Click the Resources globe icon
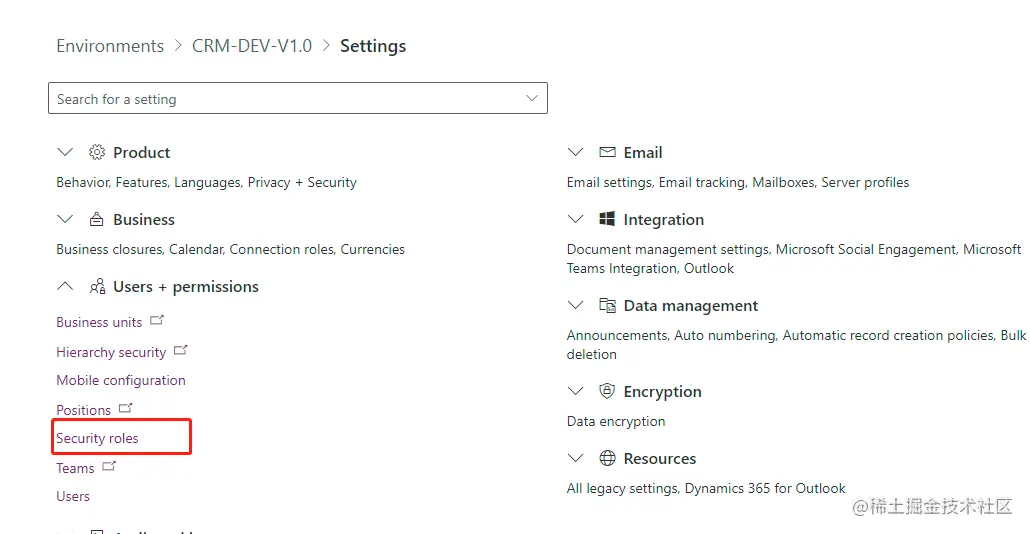The image size is (1030, 534). pyautogui.click(x=607, y=458)
